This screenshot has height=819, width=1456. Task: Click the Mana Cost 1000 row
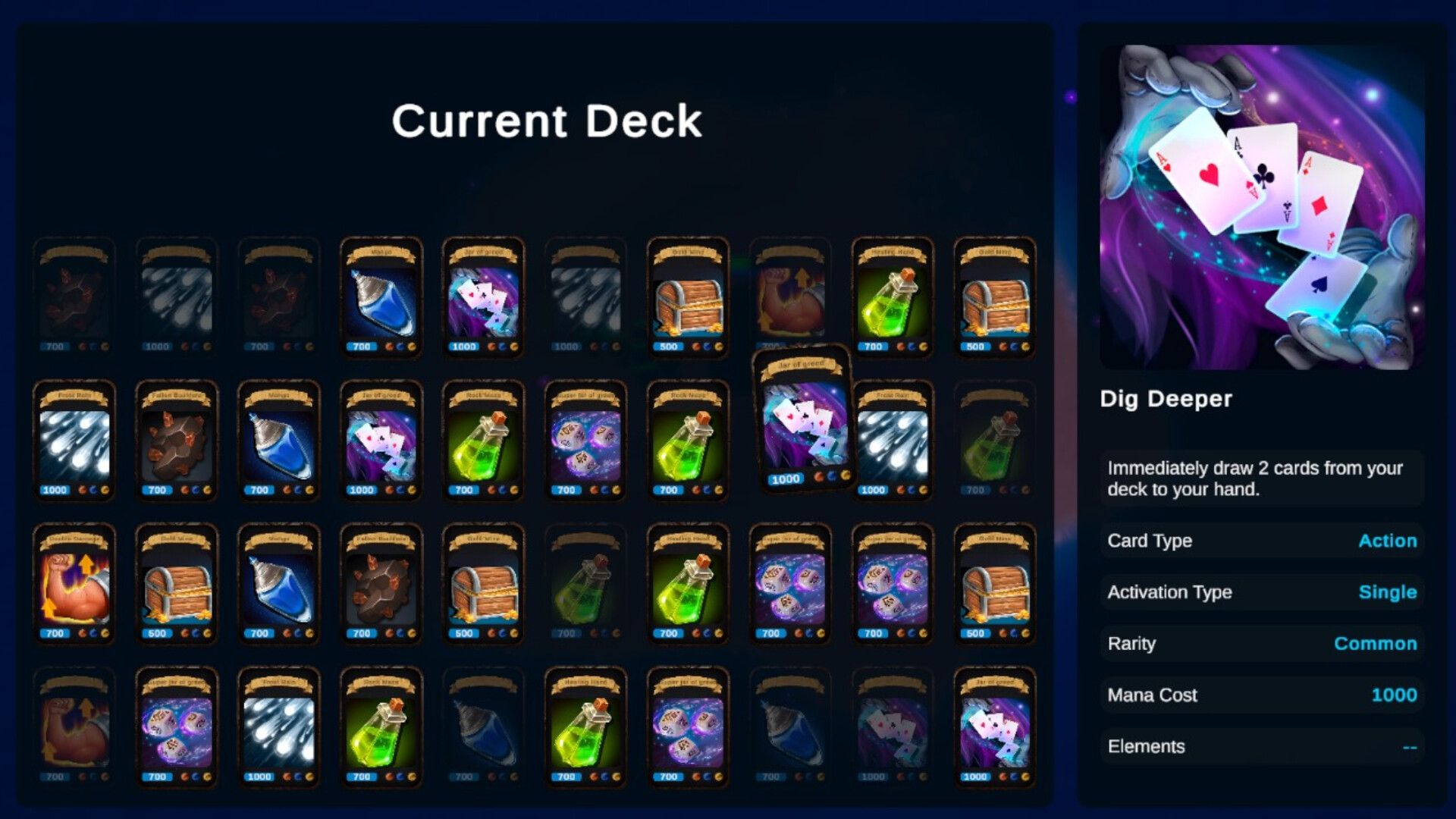(x=1262, y=695)
